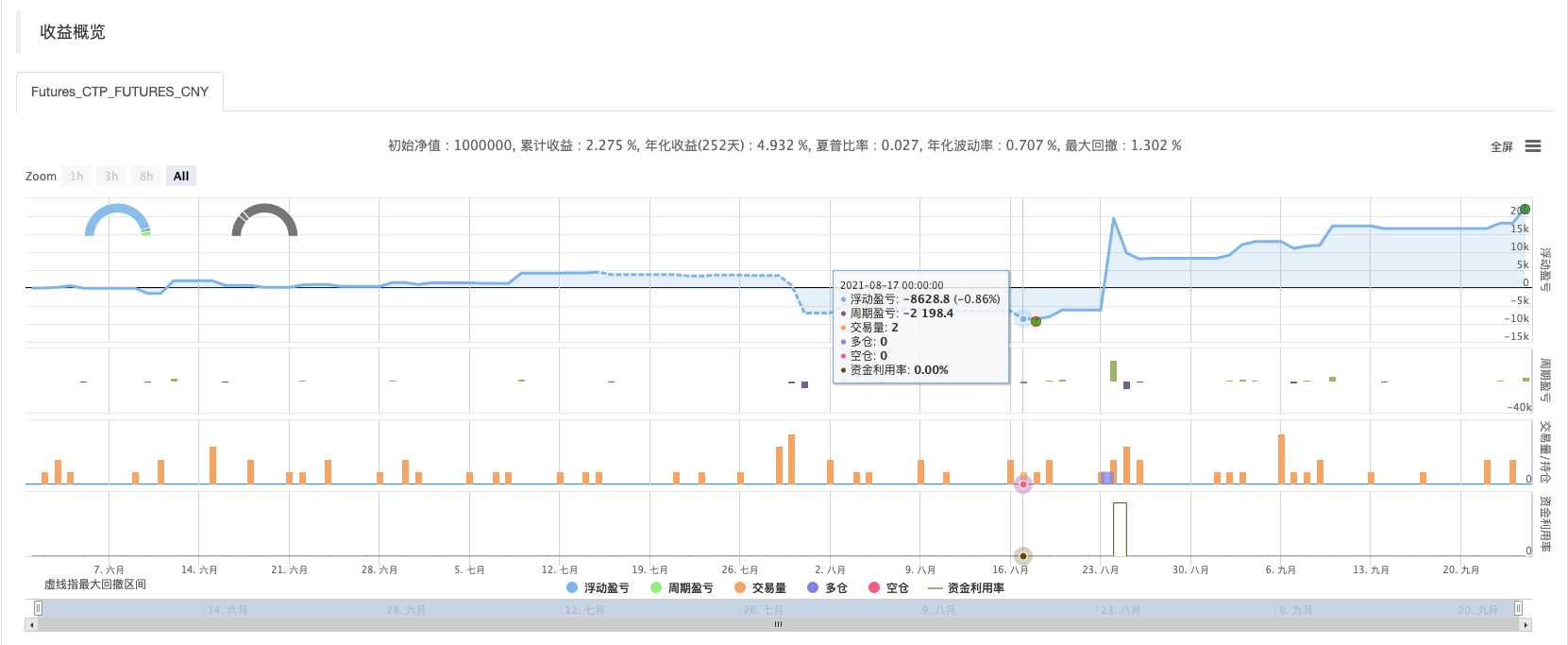Select the All zoom range
The height and width of the screenshot is (645, 1568).
click(181, 177)
